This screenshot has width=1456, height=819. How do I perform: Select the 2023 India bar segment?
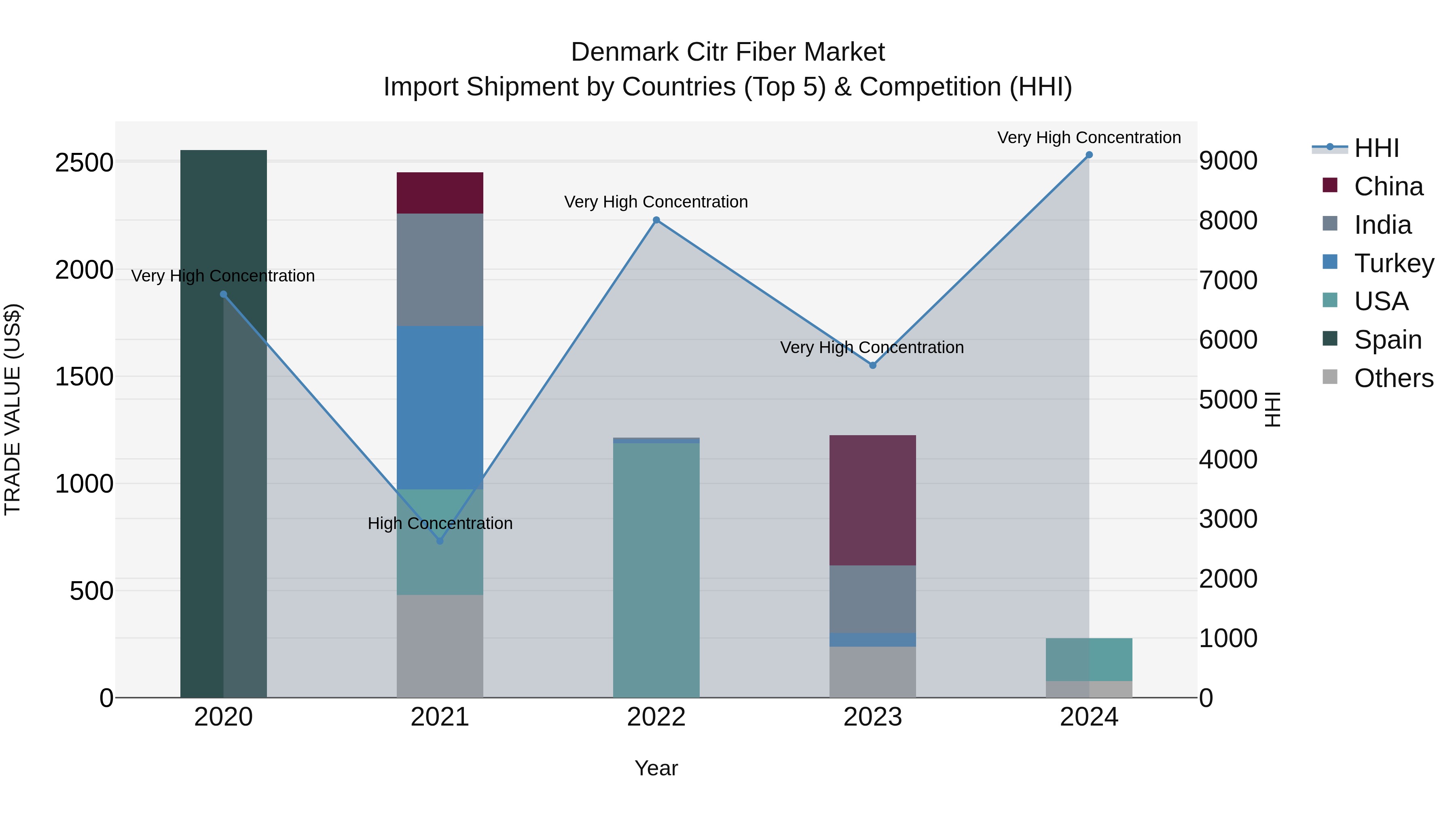click(x=873, y=600)
